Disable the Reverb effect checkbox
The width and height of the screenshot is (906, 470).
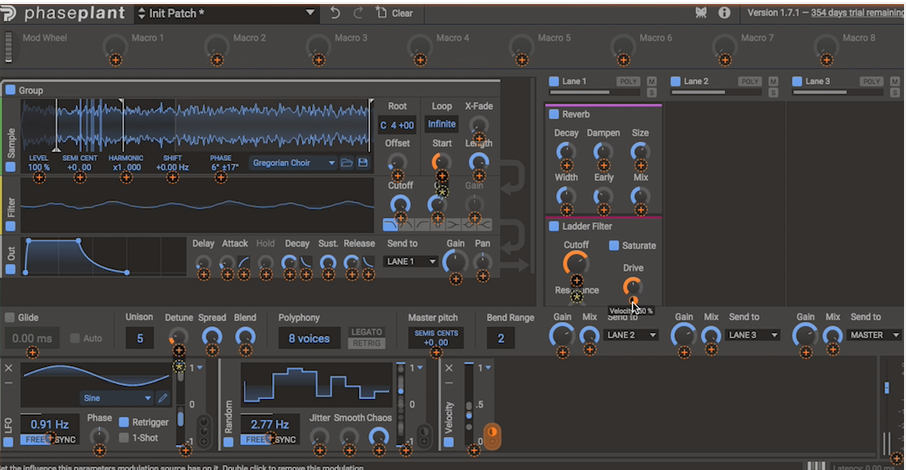[x=554, y=114]
